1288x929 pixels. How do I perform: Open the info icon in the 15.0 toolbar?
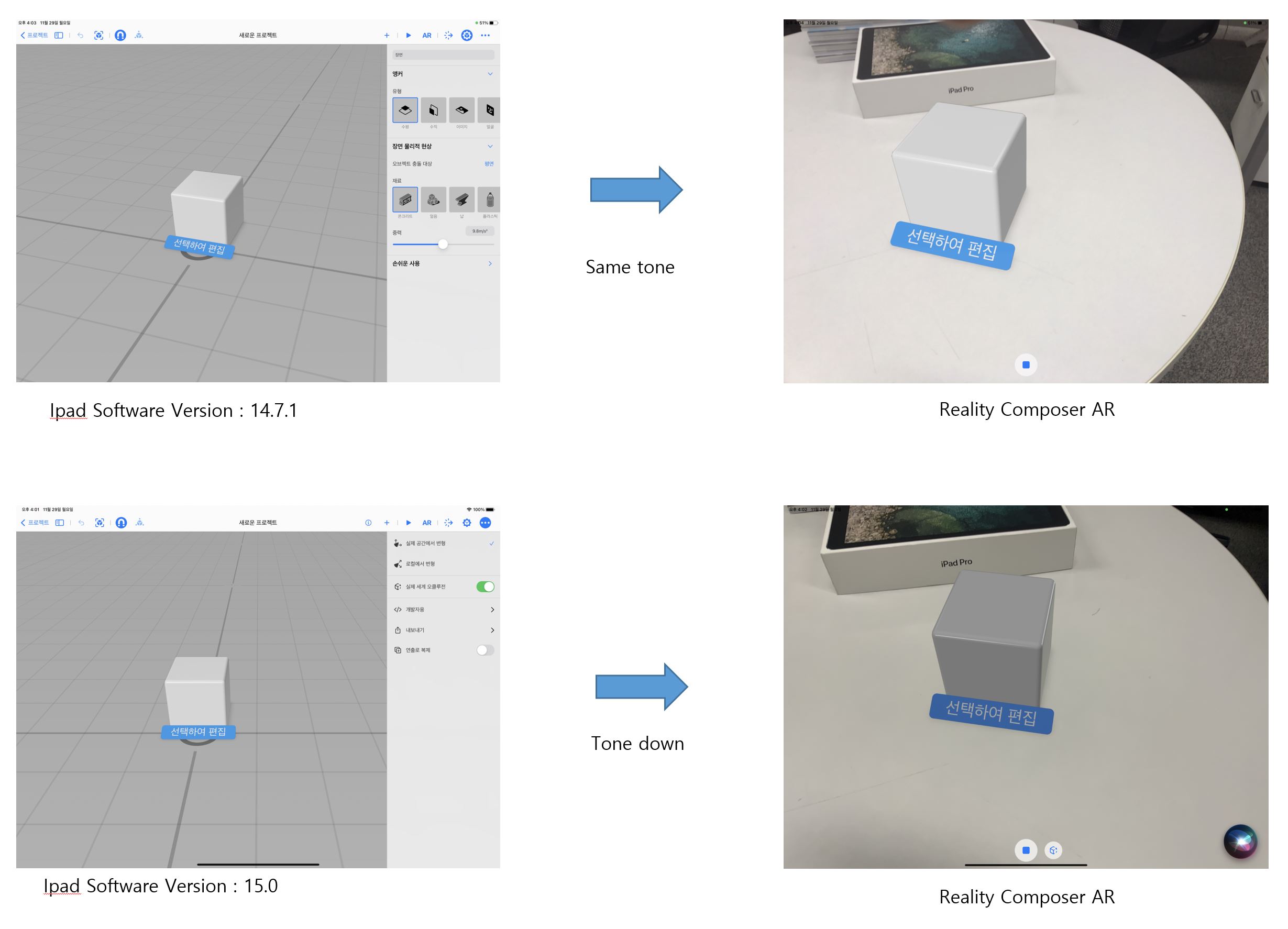tap(369, 523)
